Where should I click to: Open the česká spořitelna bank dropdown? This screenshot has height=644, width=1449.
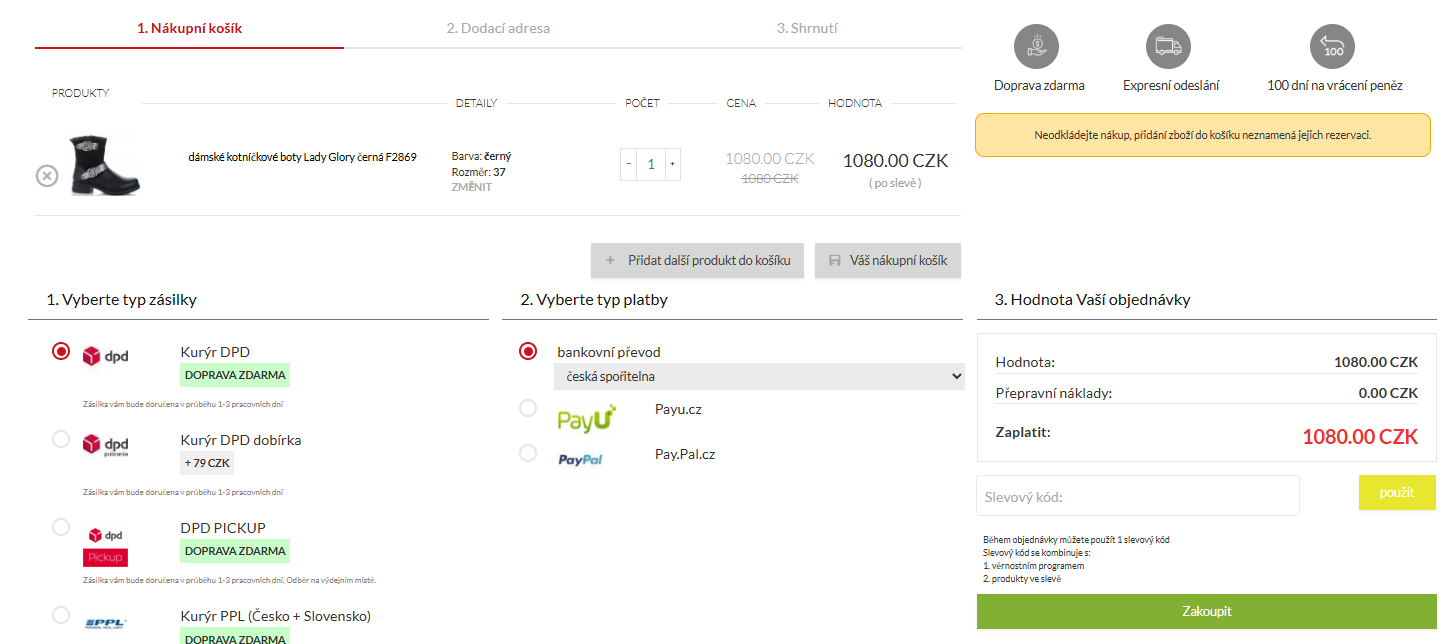758,376
